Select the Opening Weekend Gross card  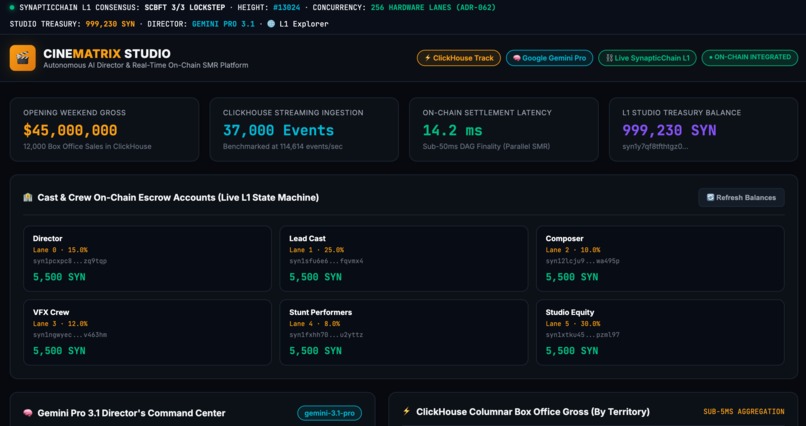click(x=104, y=129)
